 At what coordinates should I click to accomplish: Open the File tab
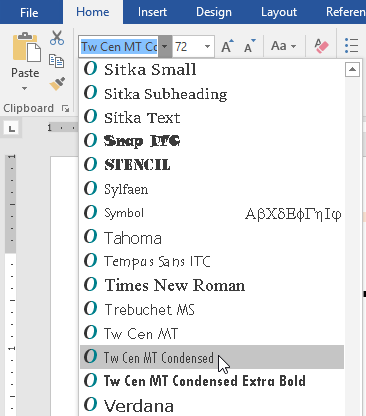click(29, 12)
